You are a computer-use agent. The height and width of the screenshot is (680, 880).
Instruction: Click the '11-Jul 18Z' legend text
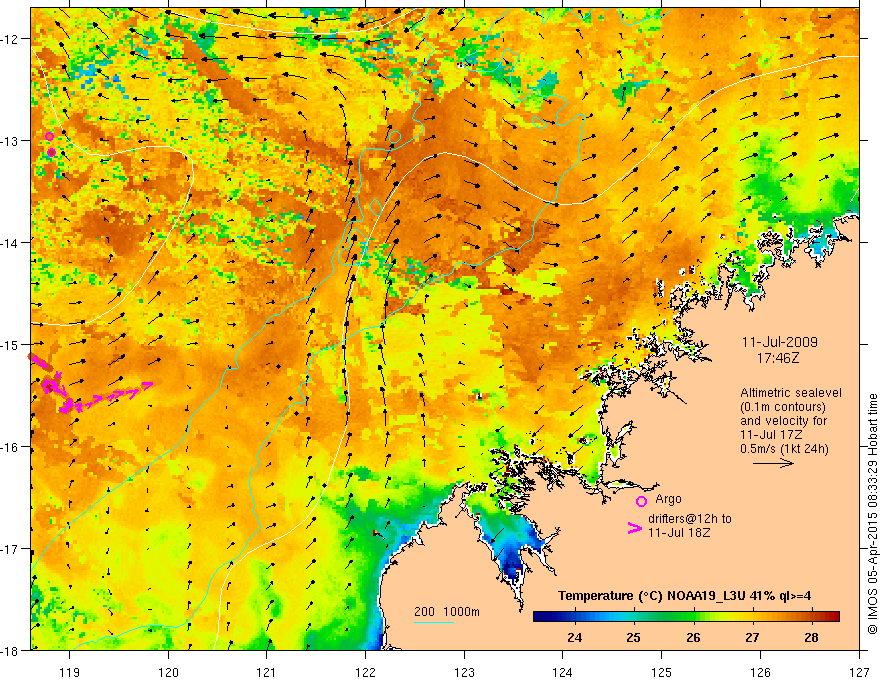[x=679, y=532]
